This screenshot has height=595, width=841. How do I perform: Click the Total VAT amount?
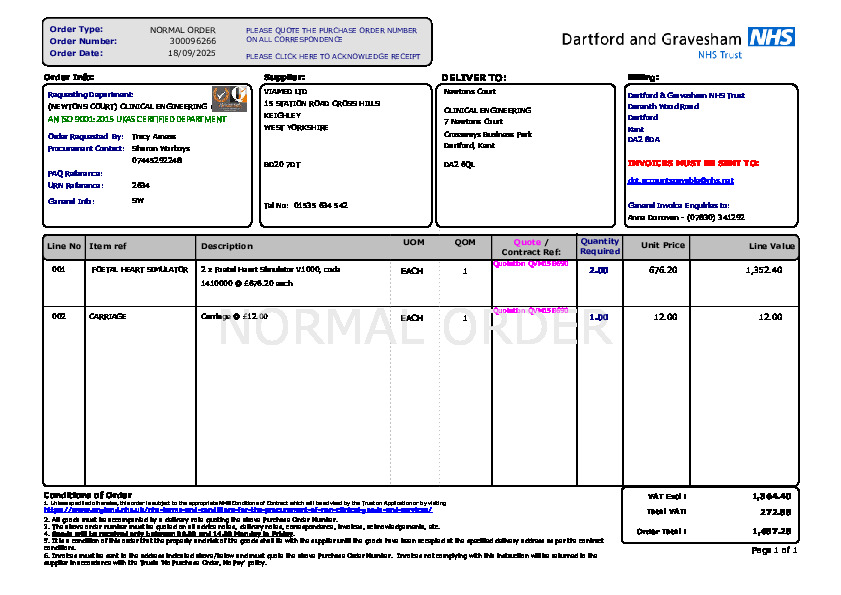tap(775, 512)
